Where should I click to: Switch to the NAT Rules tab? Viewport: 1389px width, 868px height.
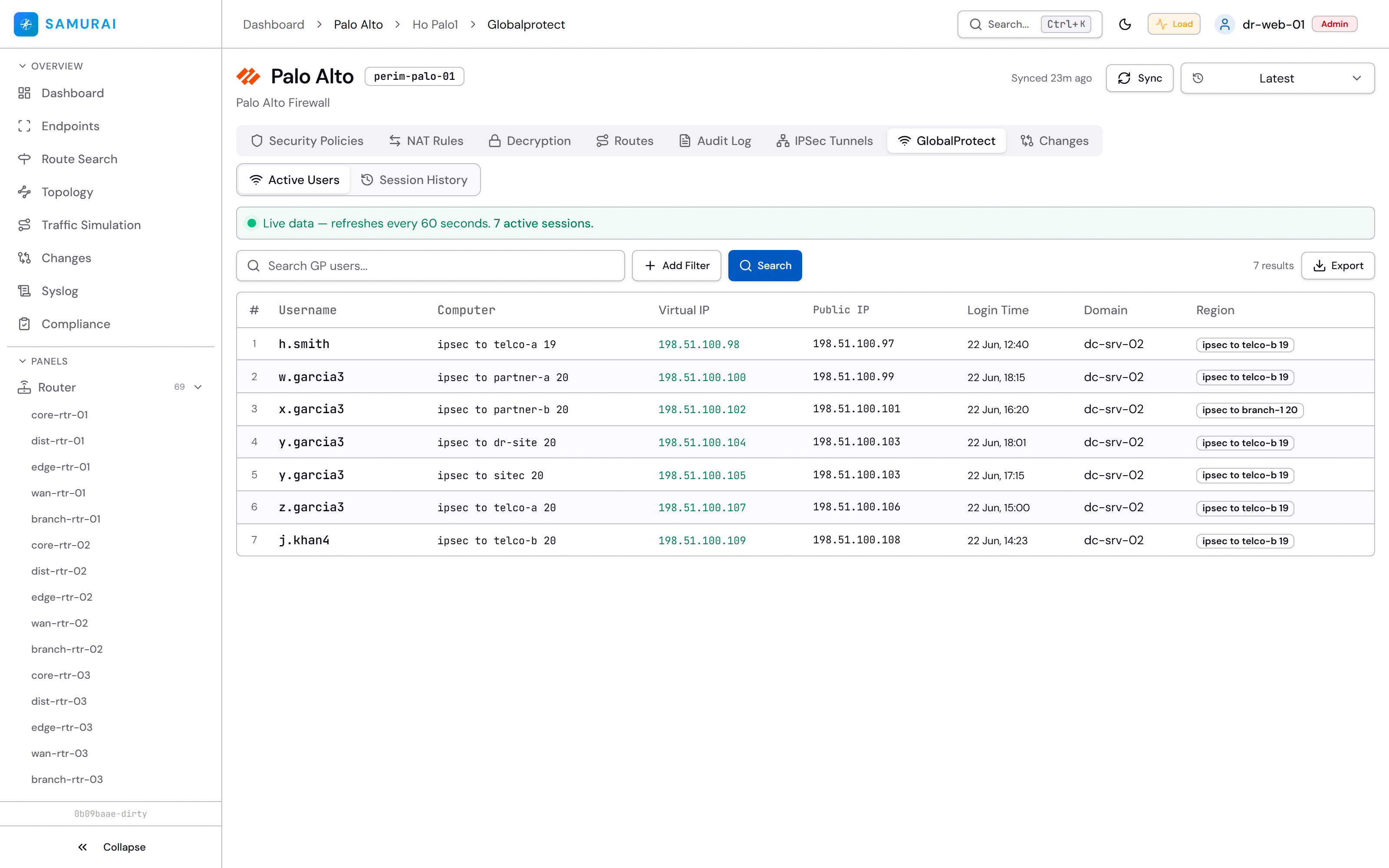(426, 141)
